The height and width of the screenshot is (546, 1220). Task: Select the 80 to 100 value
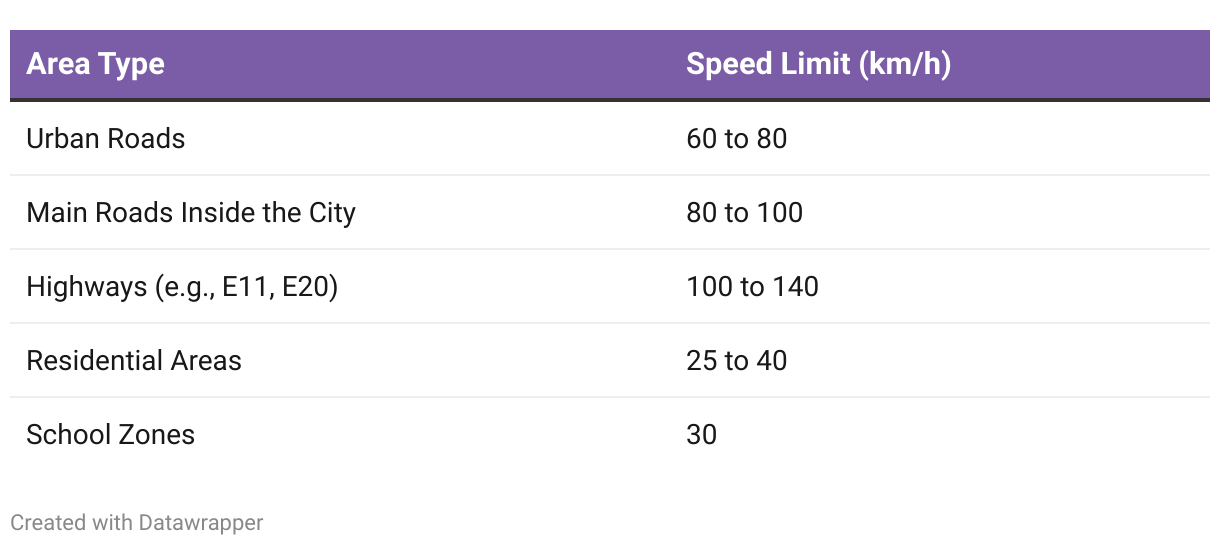[745, 213]
